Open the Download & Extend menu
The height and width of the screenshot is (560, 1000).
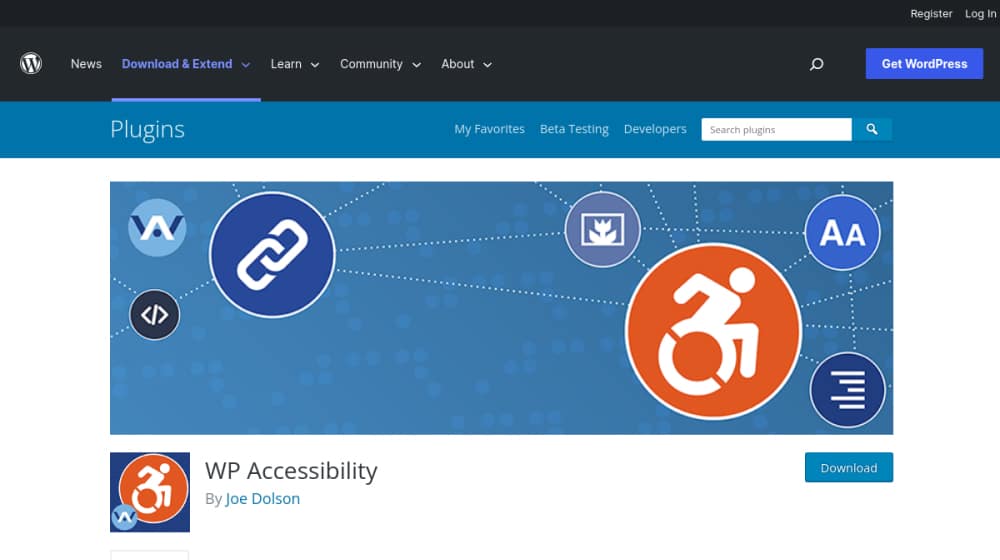(177, 64)
